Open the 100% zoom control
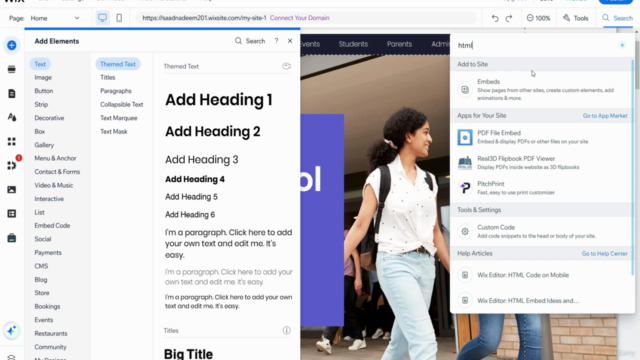This screenshot has height=360, width=640. pyautogui.click(x=538, y=18)
